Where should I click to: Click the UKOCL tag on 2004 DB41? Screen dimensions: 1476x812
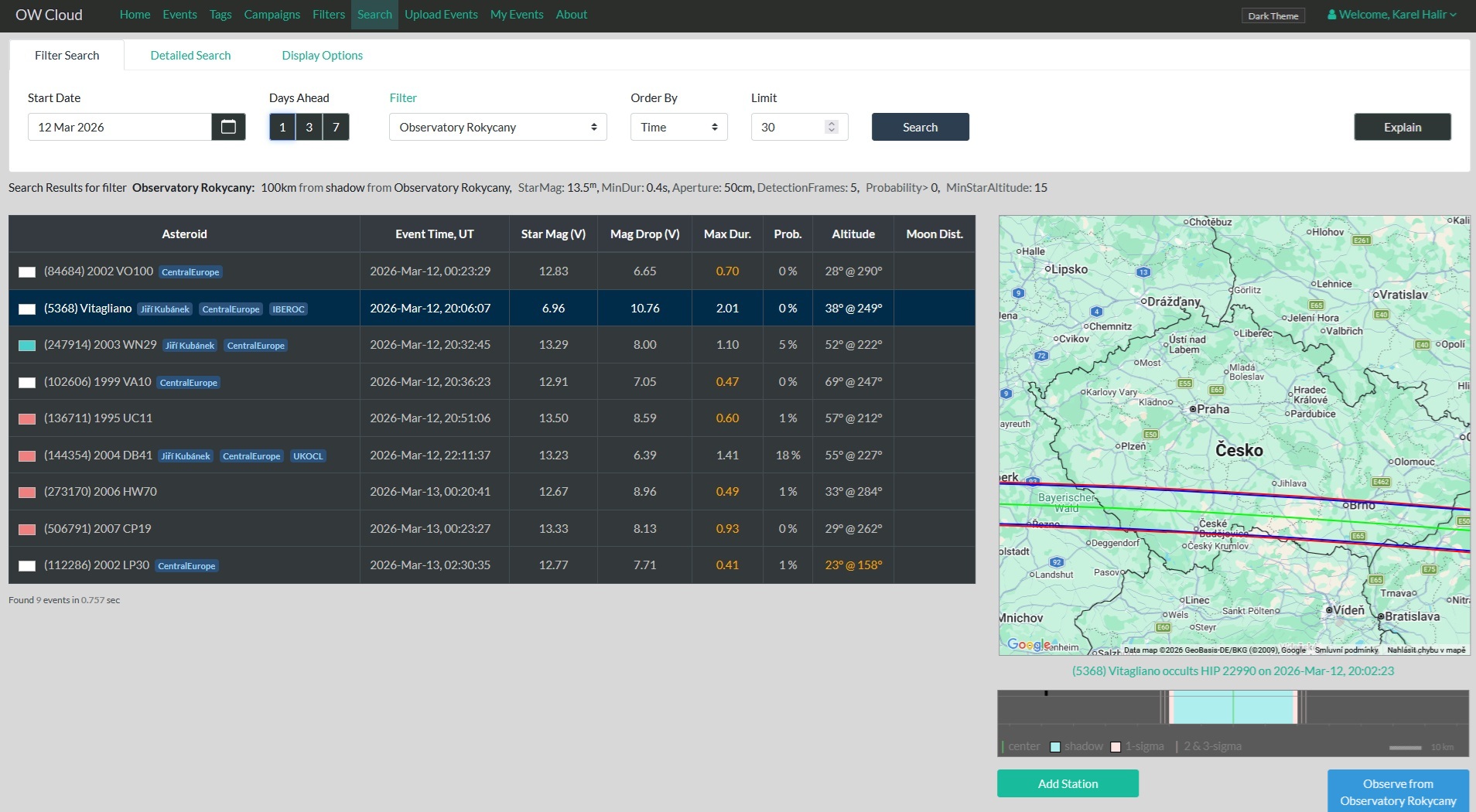point(308,456)
